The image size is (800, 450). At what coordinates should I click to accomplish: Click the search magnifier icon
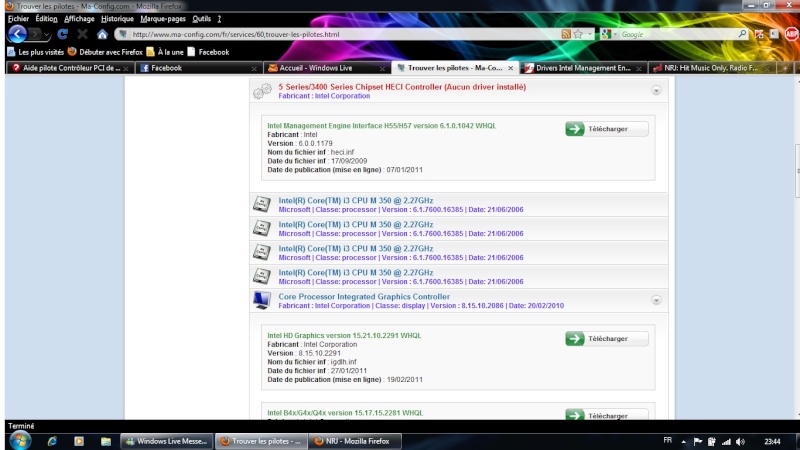(x=742, y=34)
